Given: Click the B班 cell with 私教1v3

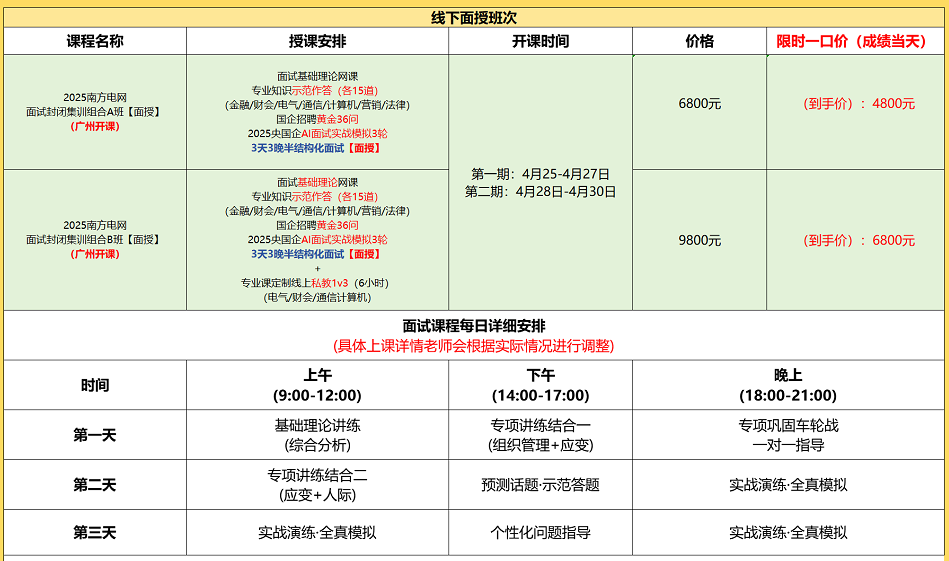Looking at the screenshot, I should pos(317,240).
